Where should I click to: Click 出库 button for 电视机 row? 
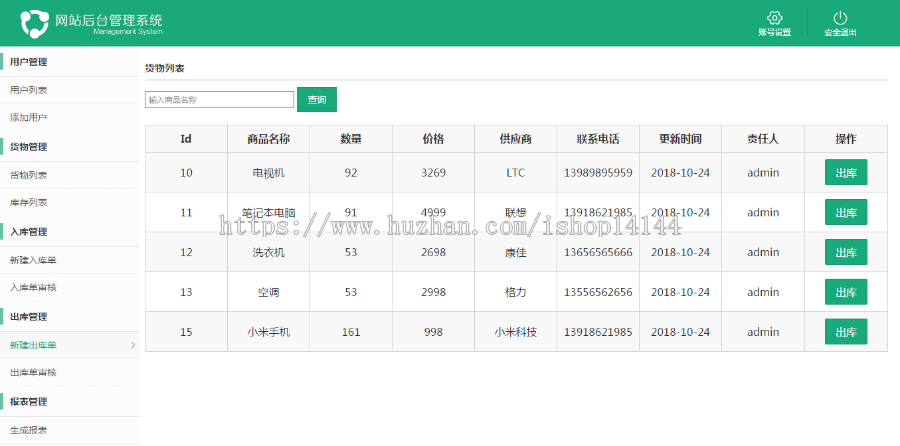tap(846, 172)
